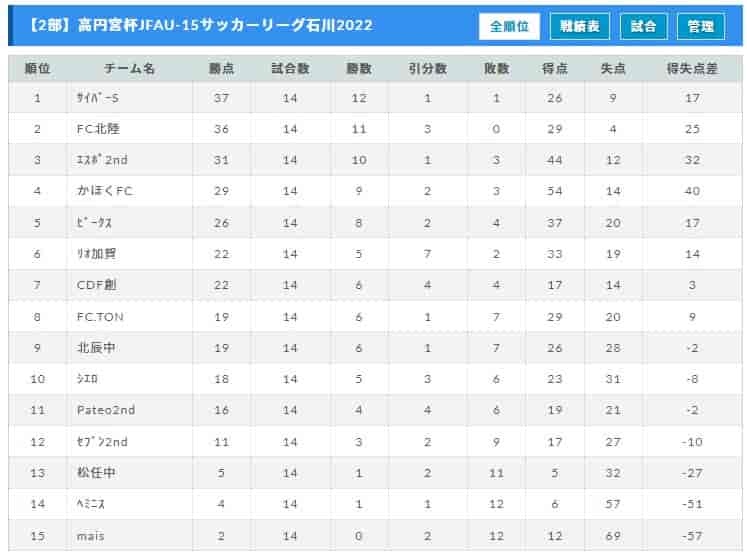Click the mais team name
This screenshot has width=747, height=554.
91,536
